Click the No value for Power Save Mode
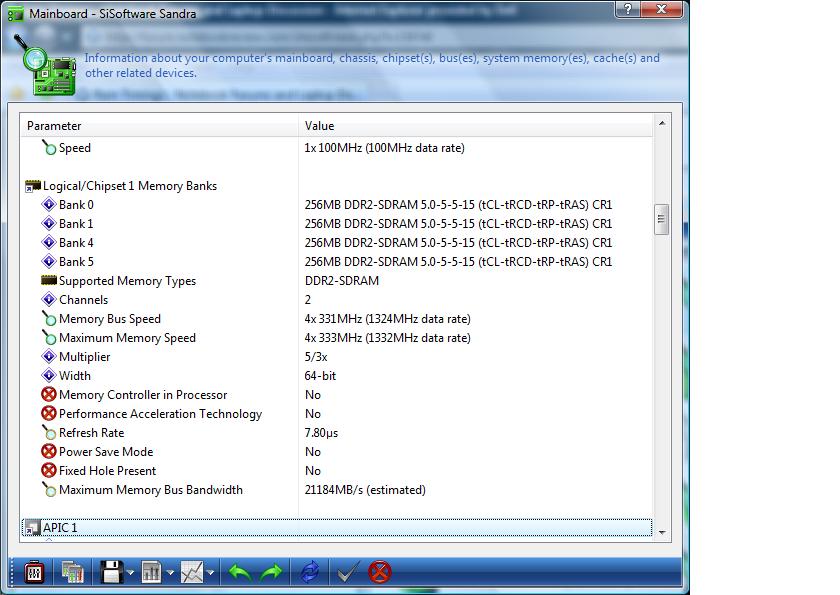The height and width of the screenshot is (595, 840). pos(313,451)
